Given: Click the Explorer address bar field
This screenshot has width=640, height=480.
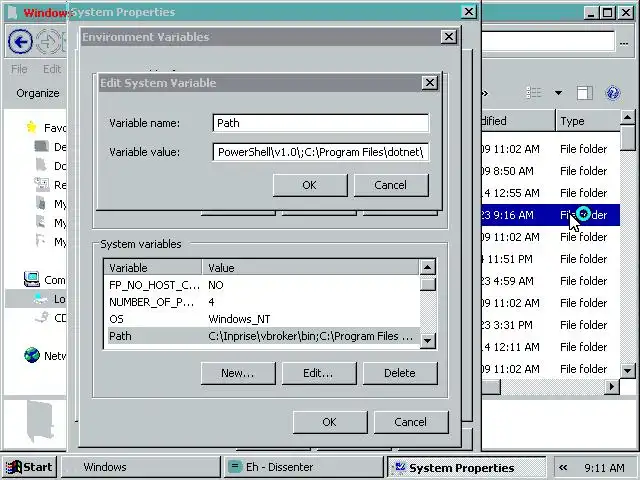Looking at the screenshot, I should [548, 41].
